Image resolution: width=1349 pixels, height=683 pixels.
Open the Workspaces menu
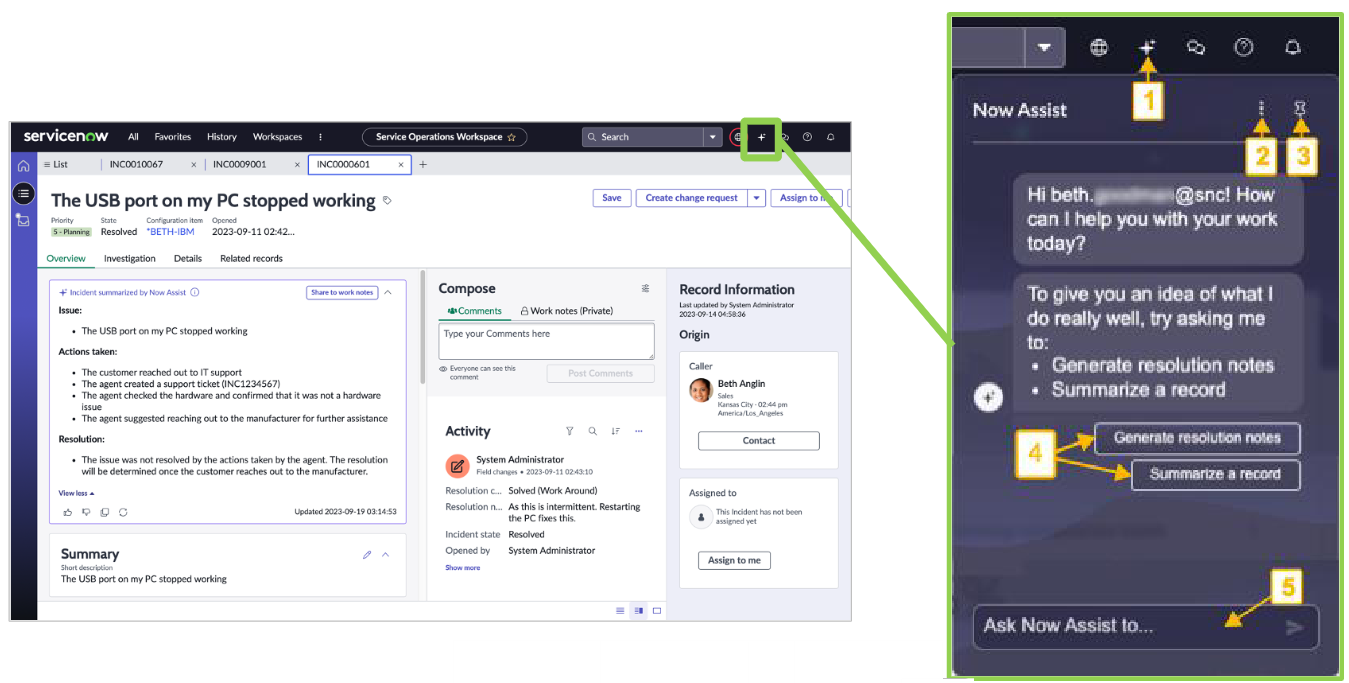[277, 137]
